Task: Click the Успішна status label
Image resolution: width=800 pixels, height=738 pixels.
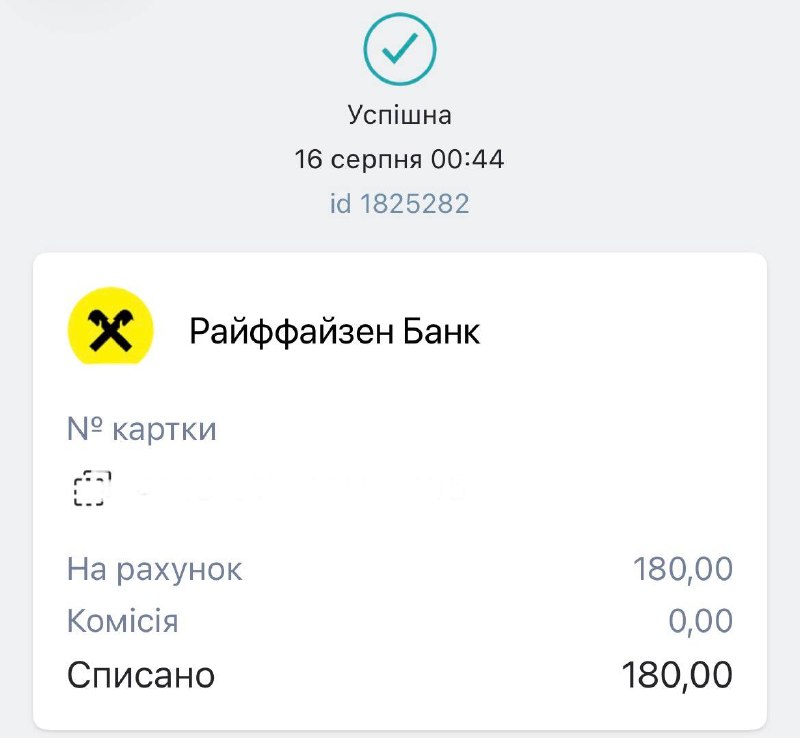Action: 399,115
